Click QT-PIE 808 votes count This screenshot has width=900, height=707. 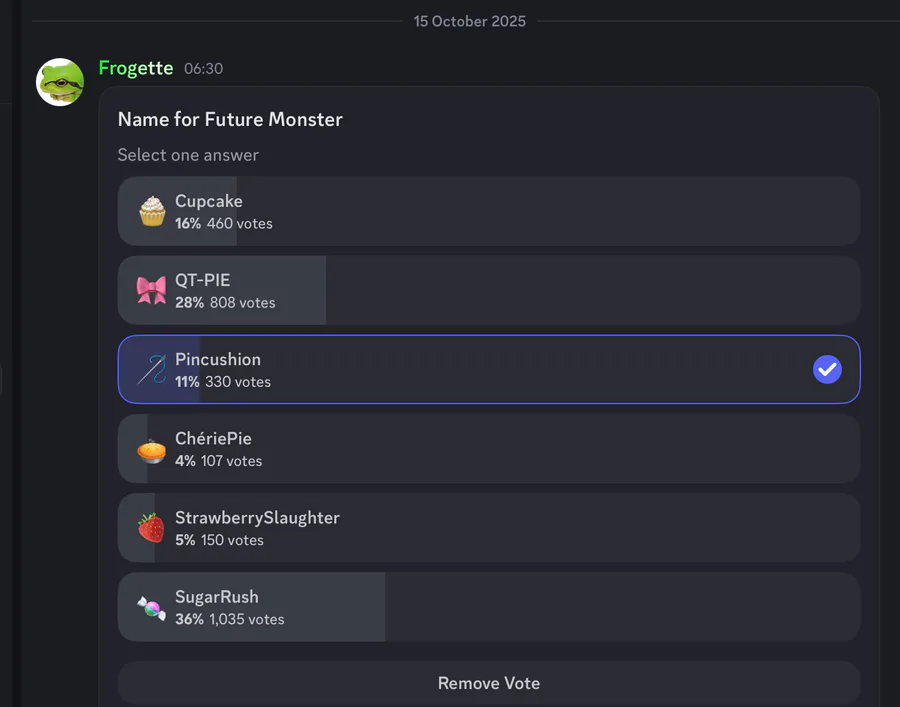tap(242, 302)
